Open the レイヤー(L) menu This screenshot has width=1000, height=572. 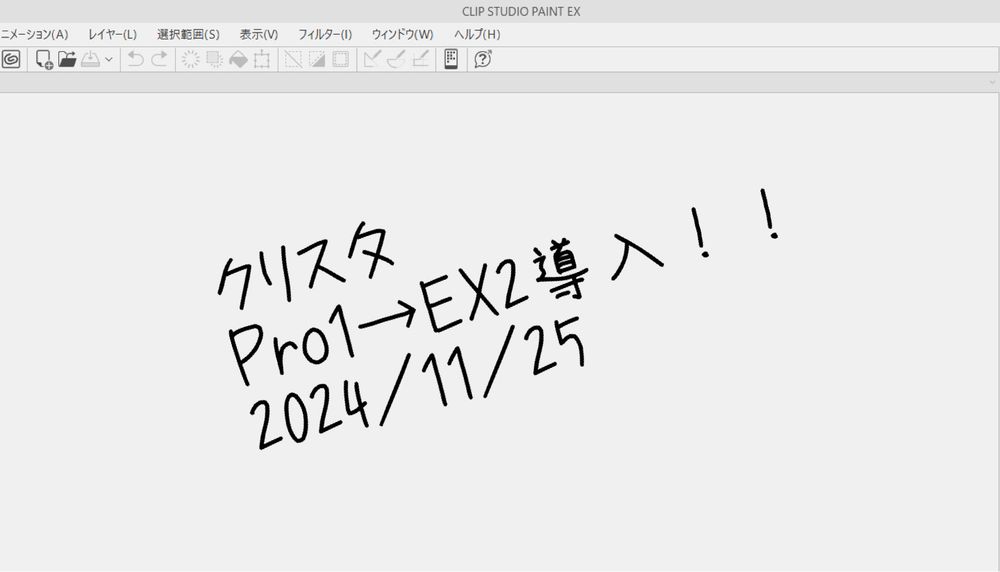point(112,34)
